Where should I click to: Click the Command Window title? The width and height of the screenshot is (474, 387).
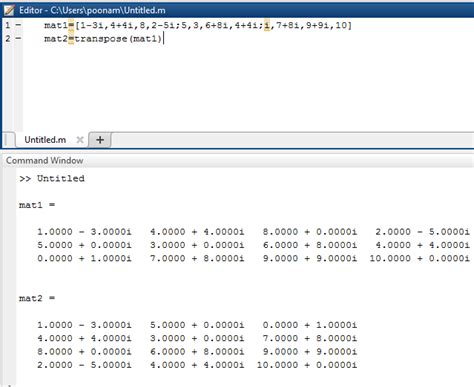[44, 160]
